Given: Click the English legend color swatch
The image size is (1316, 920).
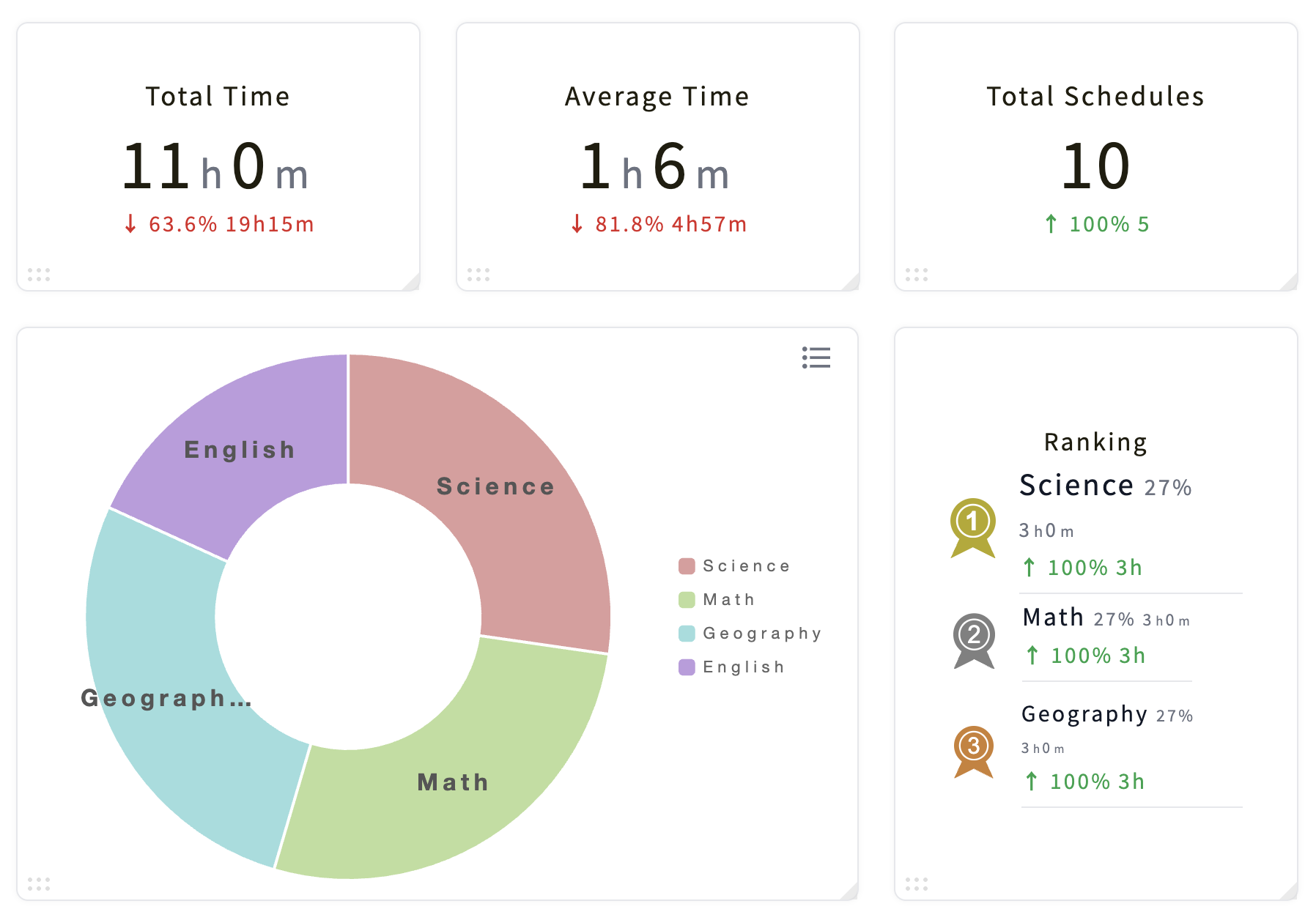Looking at the screenshot, I should pyautogui.click(x=687, y=667).
